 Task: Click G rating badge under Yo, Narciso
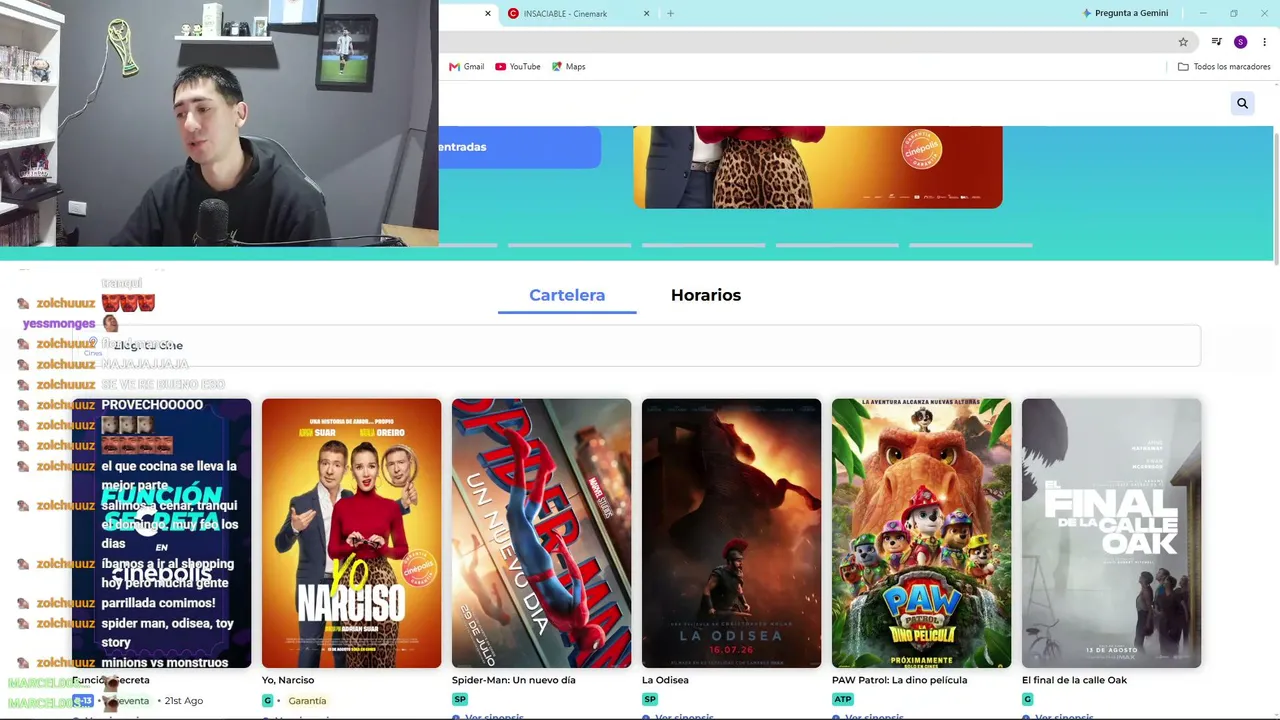click(x=267, y=700)
